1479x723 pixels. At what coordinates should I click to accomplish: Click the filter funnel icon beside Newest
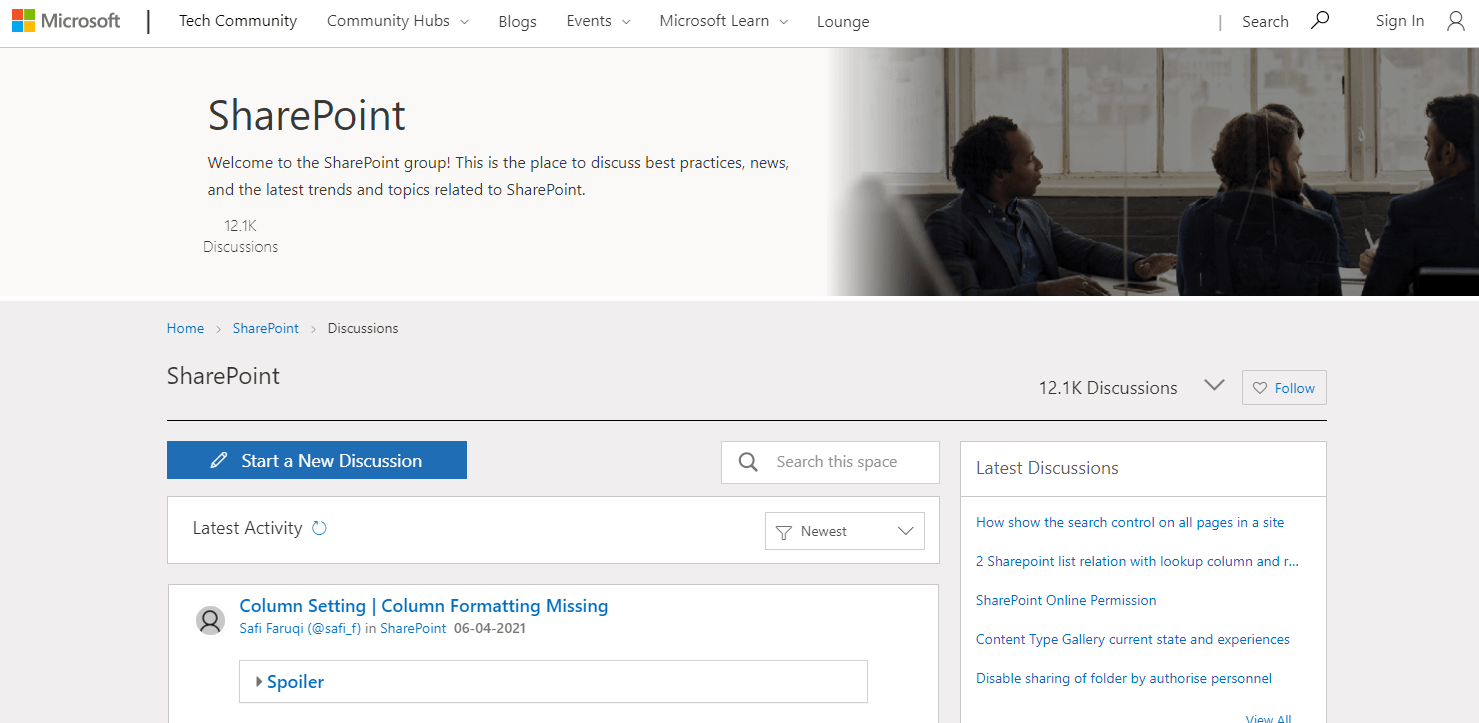[x=784, y=532]
